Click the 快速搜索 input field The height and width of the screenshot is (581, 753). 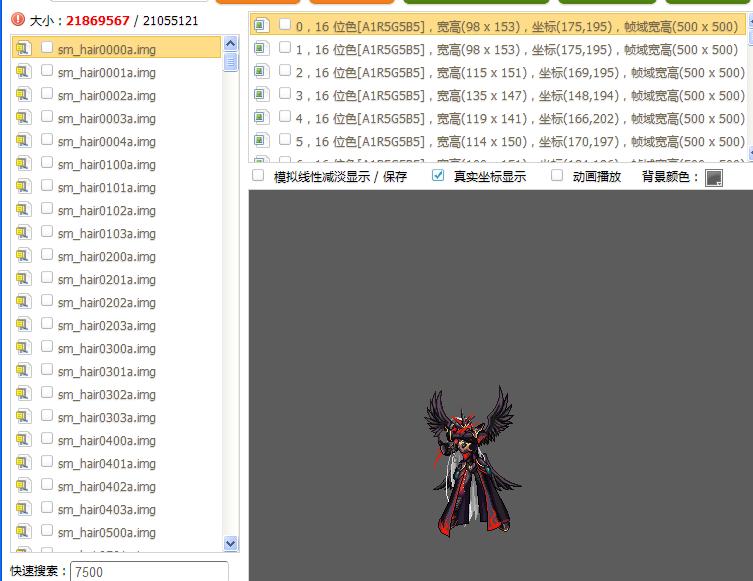point(149,571)
